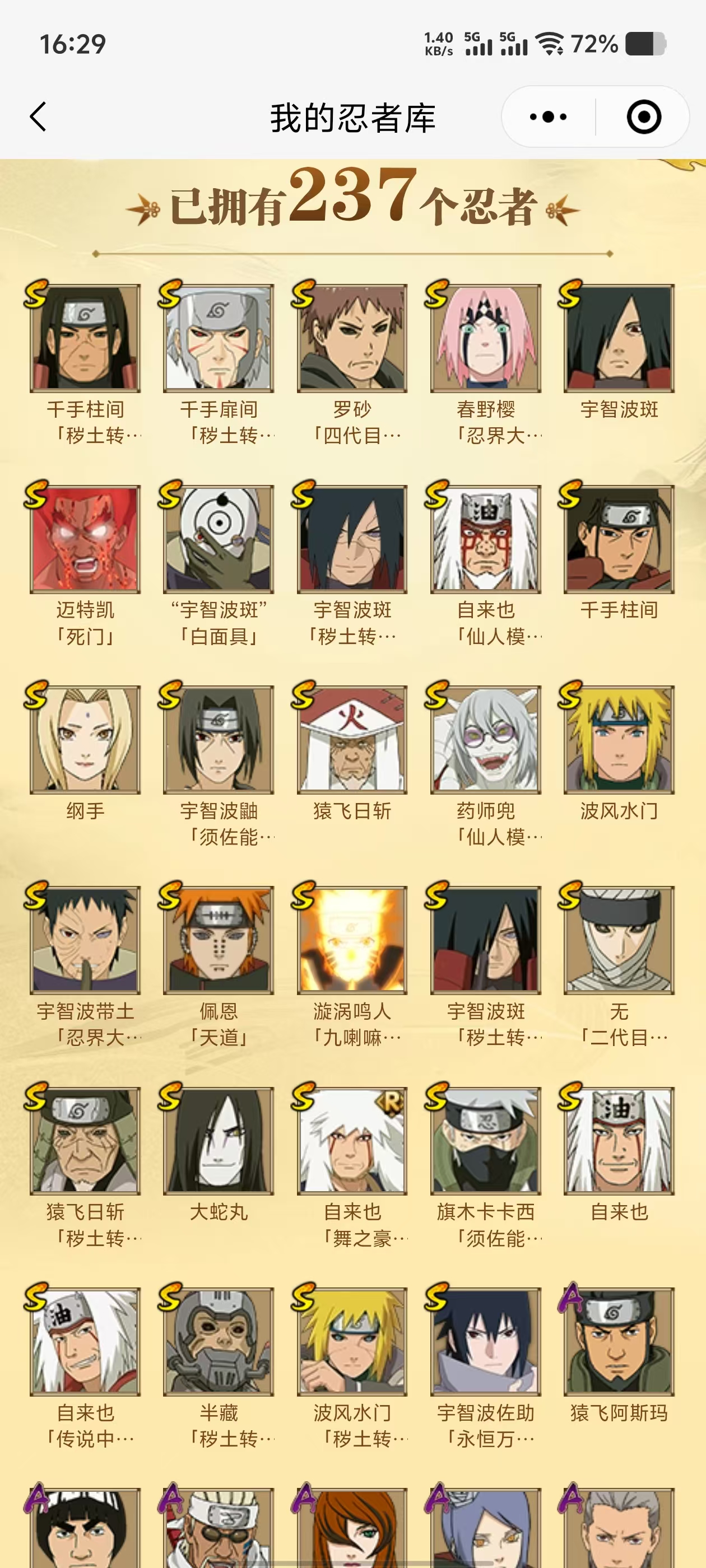Open the 大蛇丸 ninja avatar
Viewport: 706px width, 1568px height.
tap(219, 1141)
